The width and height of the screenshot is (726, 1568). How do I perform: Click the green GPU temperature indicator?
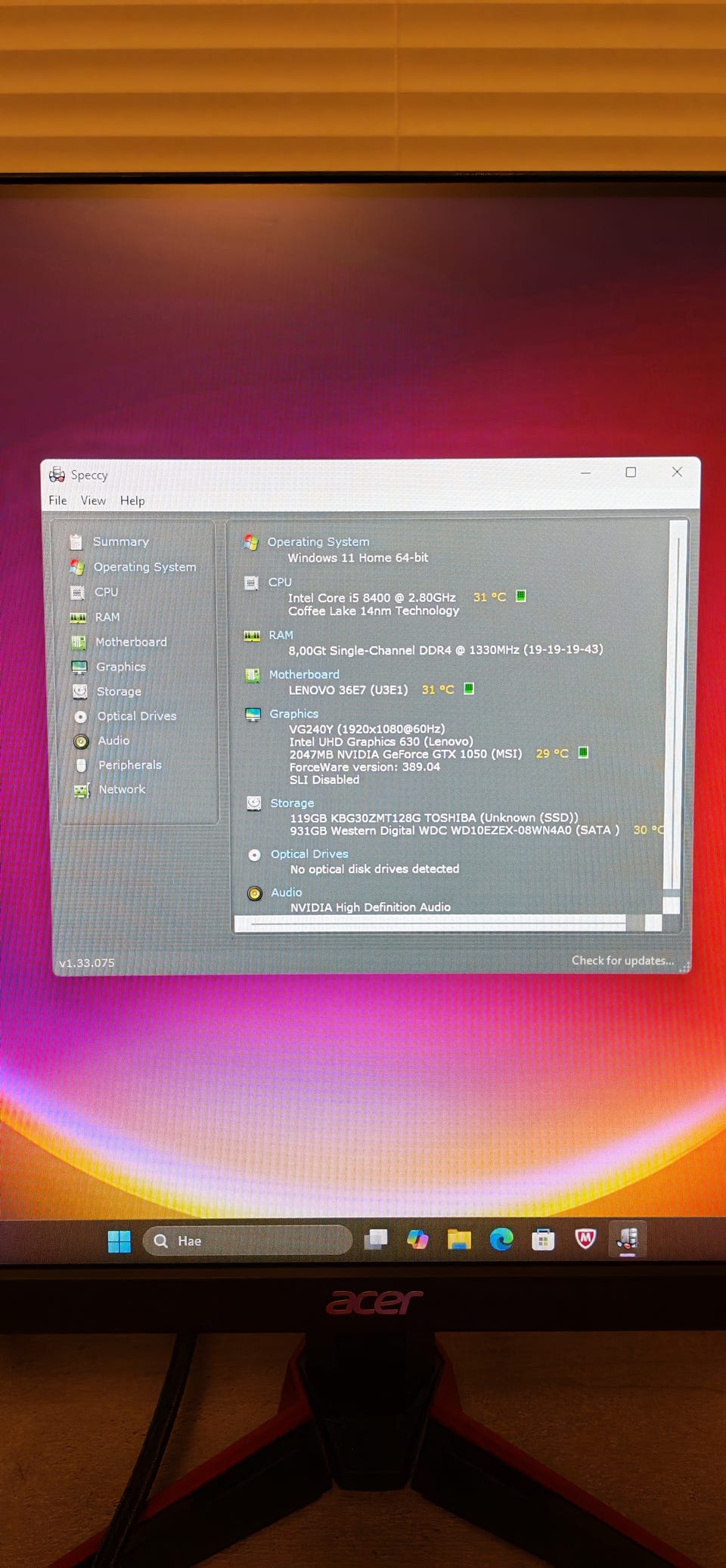pyautogui.click(x=583, y=752)
